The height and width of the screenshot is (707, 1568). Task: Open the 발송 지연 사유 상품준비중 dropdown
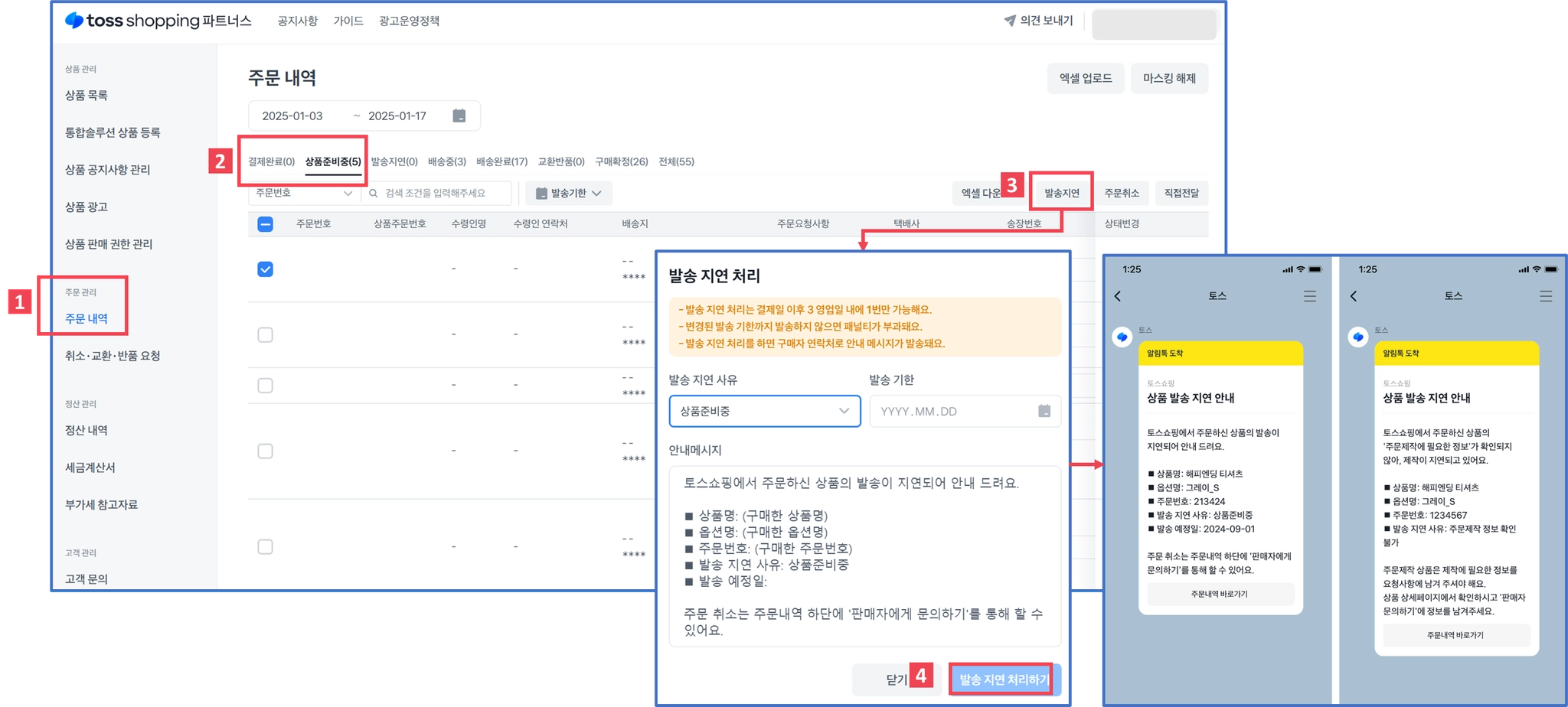point(765,411)
